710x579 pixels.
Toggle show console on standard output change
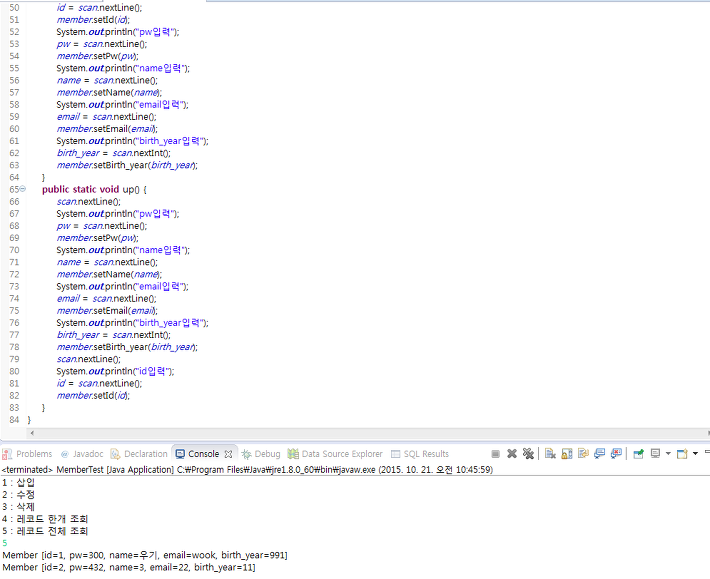pos(600,454)
